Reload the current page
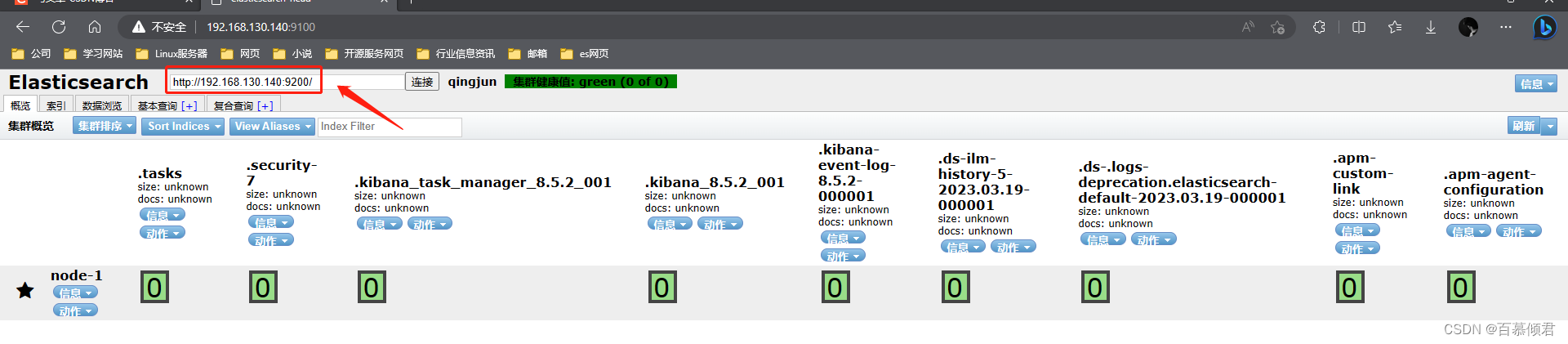Viewport: 1568px width, 344px height. click(59, 27)
